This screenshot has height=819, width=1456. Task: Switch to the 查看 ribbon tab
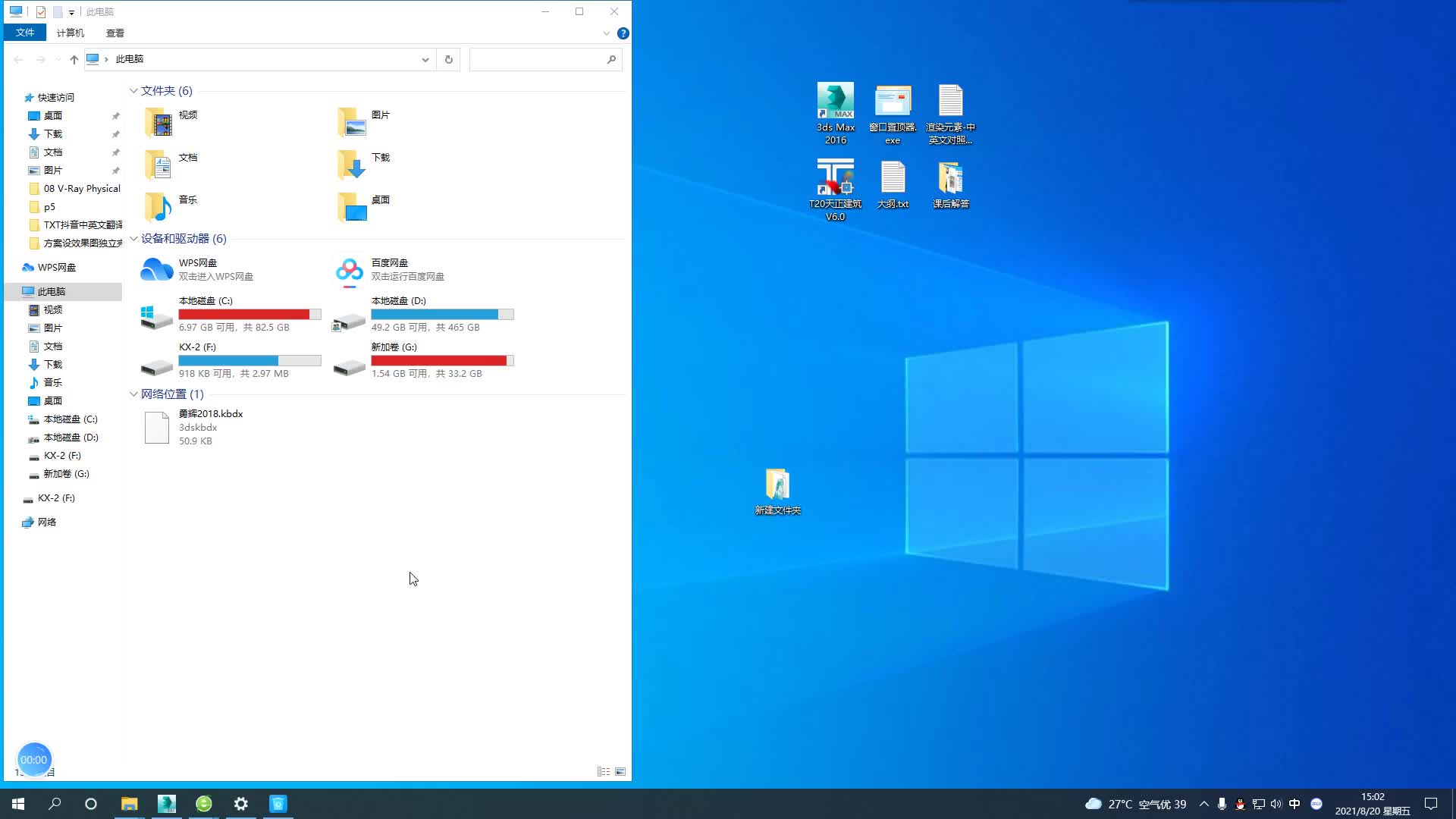pyautogui.click(x=115, y=33)
